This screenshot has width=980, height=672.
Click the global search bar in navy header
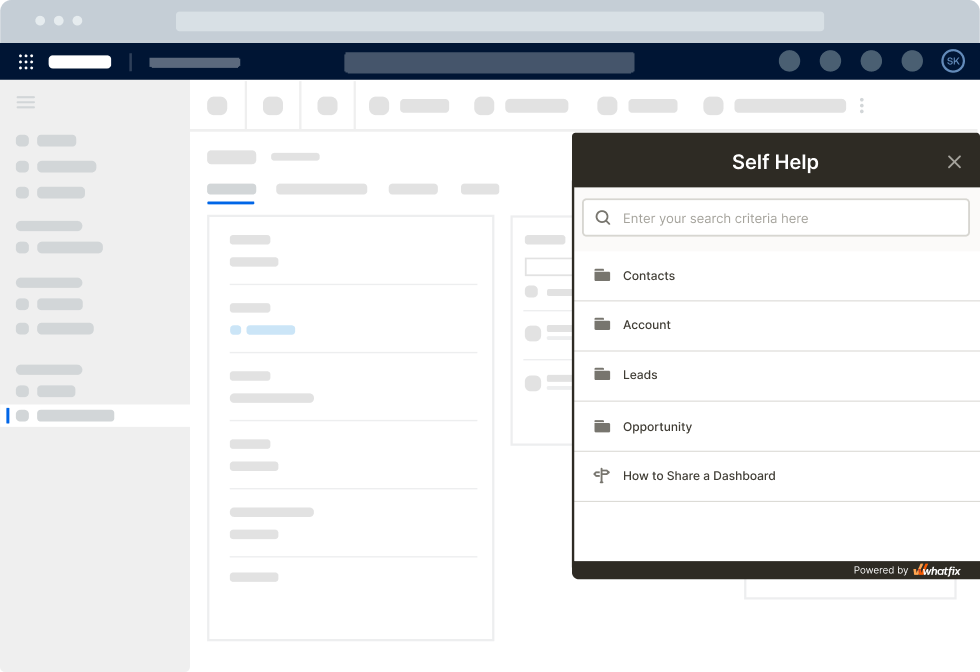[x=489, y=63]
